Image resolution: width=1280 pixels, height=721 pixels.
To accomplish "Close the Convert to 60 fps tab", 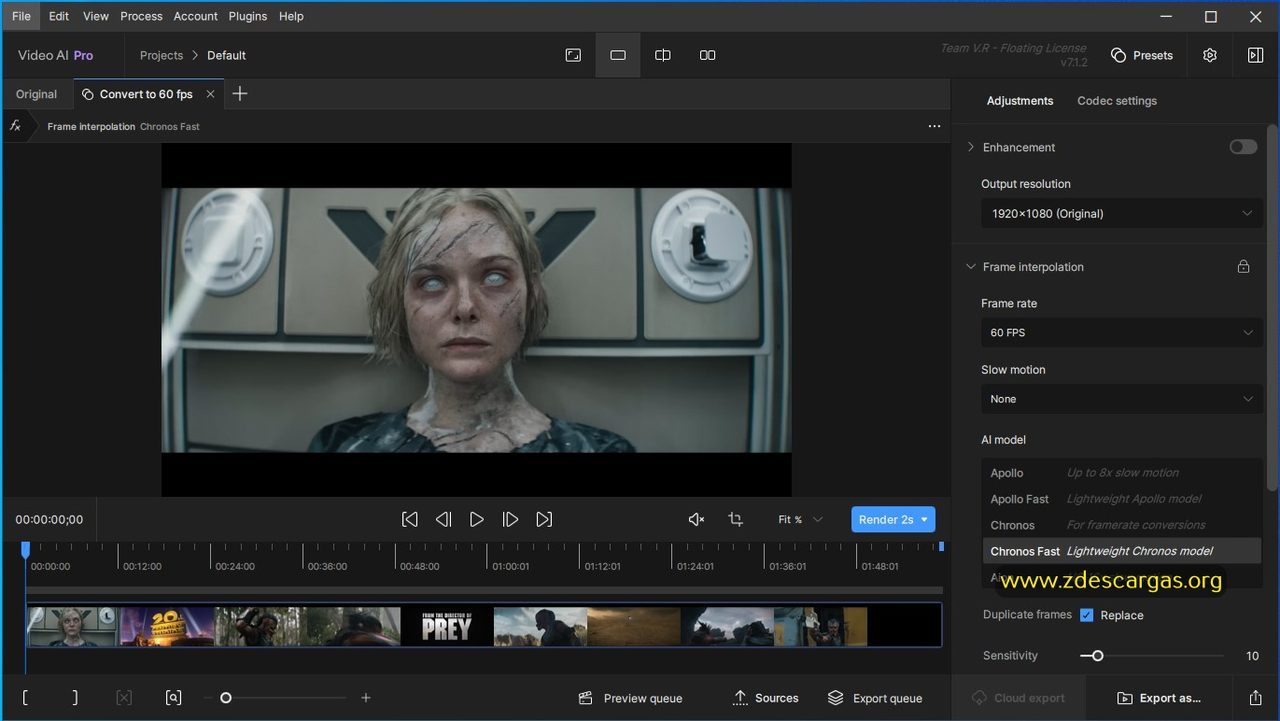I will point(210,94).
